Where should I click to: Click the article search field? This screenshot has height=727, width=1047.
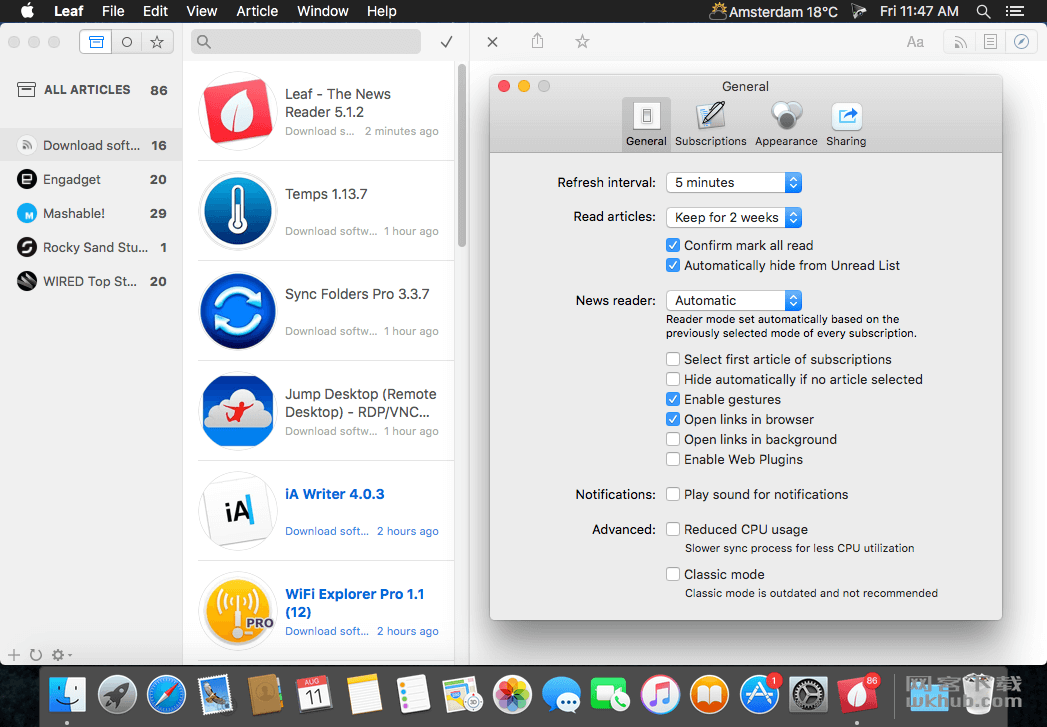pyautogui.click(x=306, y=42)
